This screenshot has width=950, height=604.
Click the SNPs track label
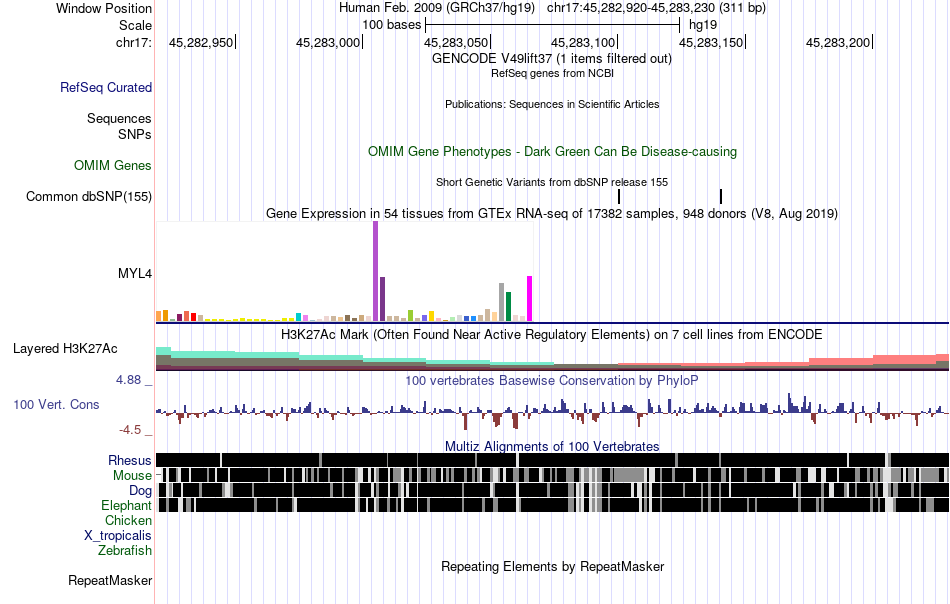click(x=135, y=134)
